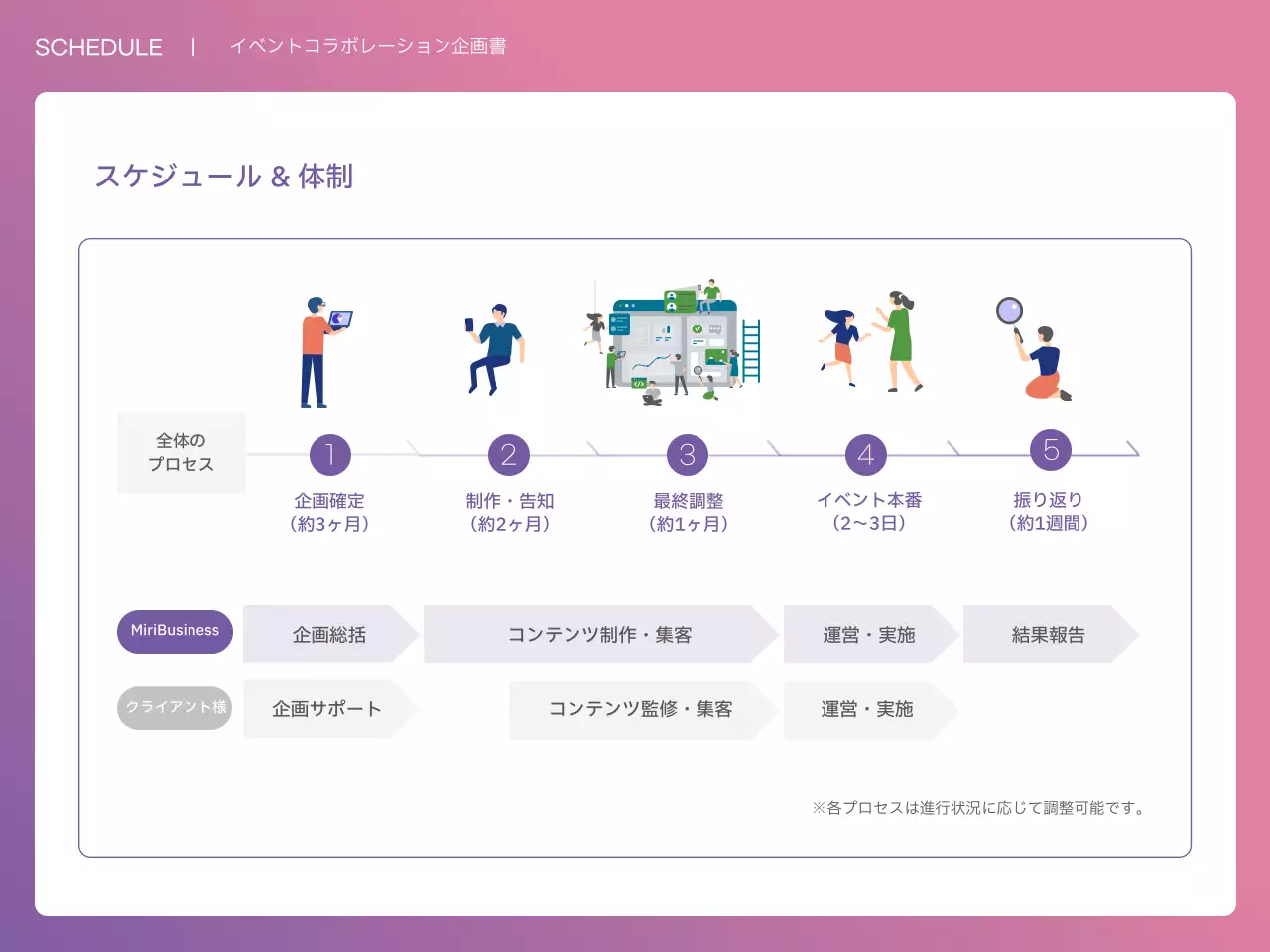Click the person holding laptop illustration
This screenshot has width=1270, height=952.
pos(322,352)
